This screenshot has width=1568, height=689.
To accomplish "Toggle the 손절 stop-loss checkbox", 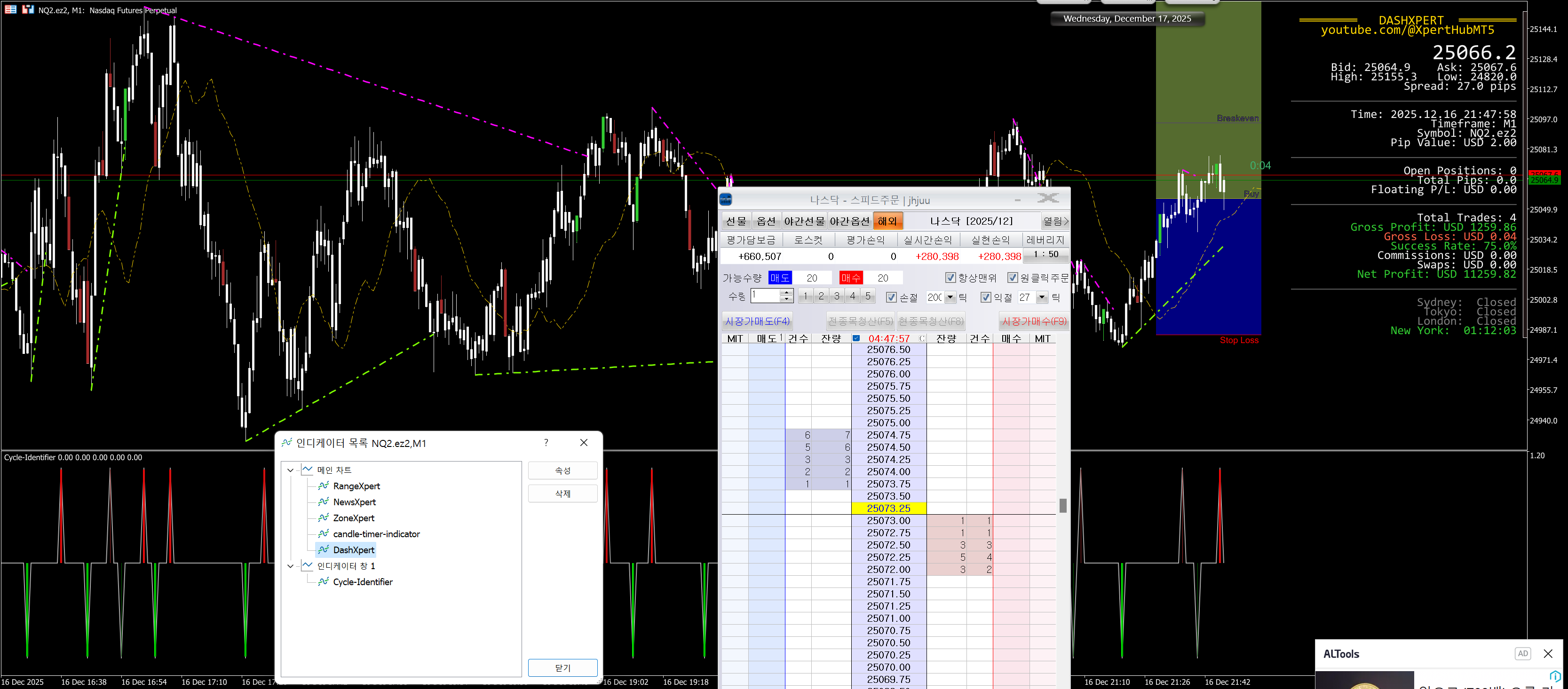I will [891, 298].
